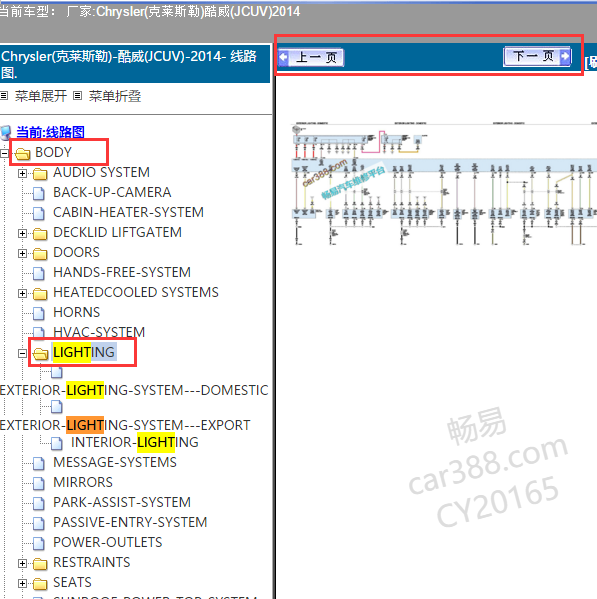
Task: Select the DOORS entry
Action: pos(76,252)
